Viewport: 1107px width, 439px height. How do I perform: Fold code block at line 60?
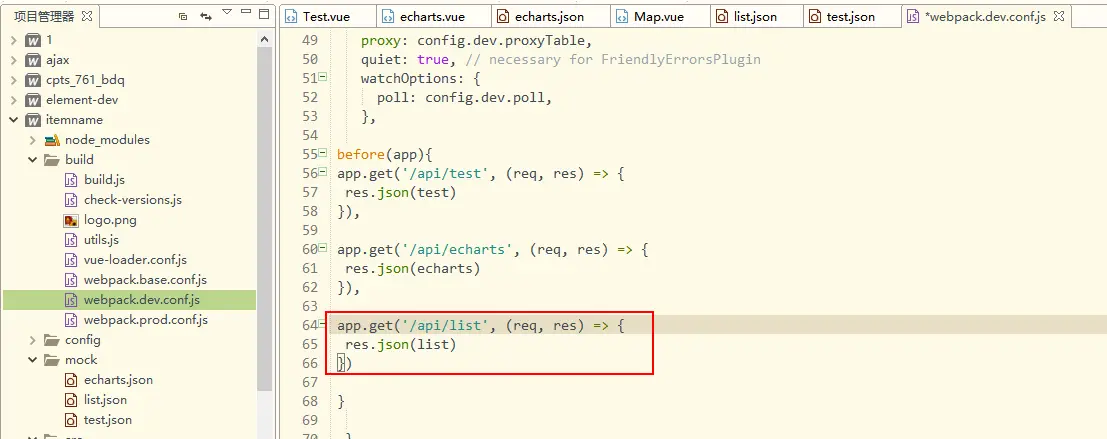[x=322, y=248]
